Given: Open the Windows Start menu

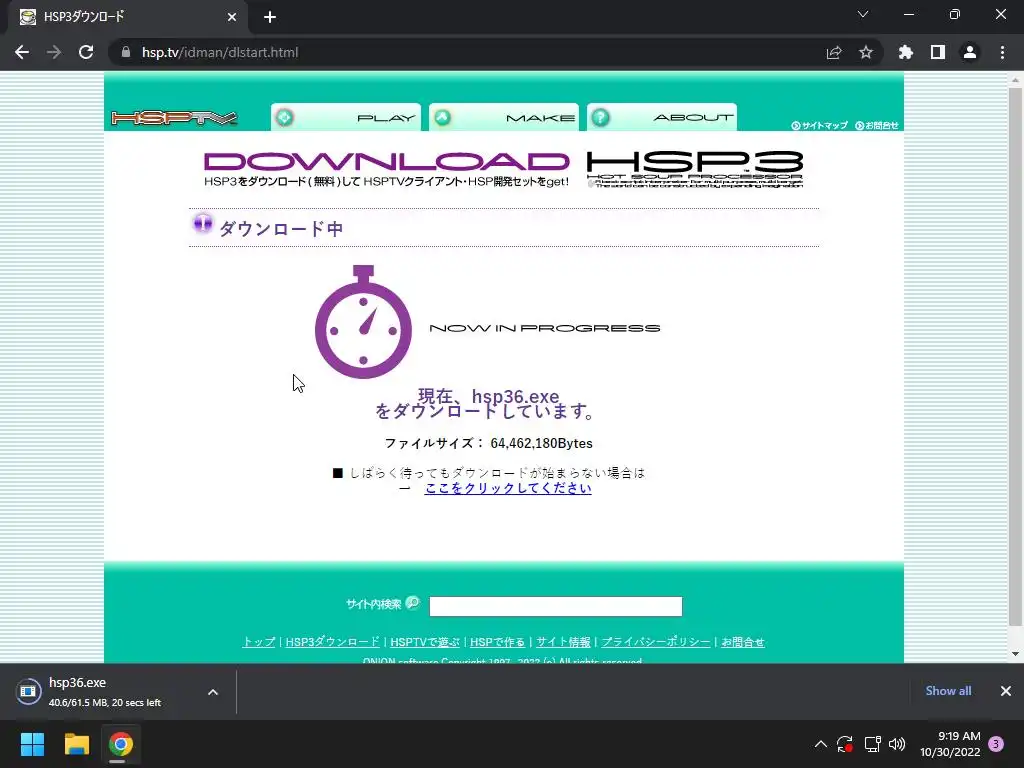Looking at the screenshot, I should [x=32, y=744].
